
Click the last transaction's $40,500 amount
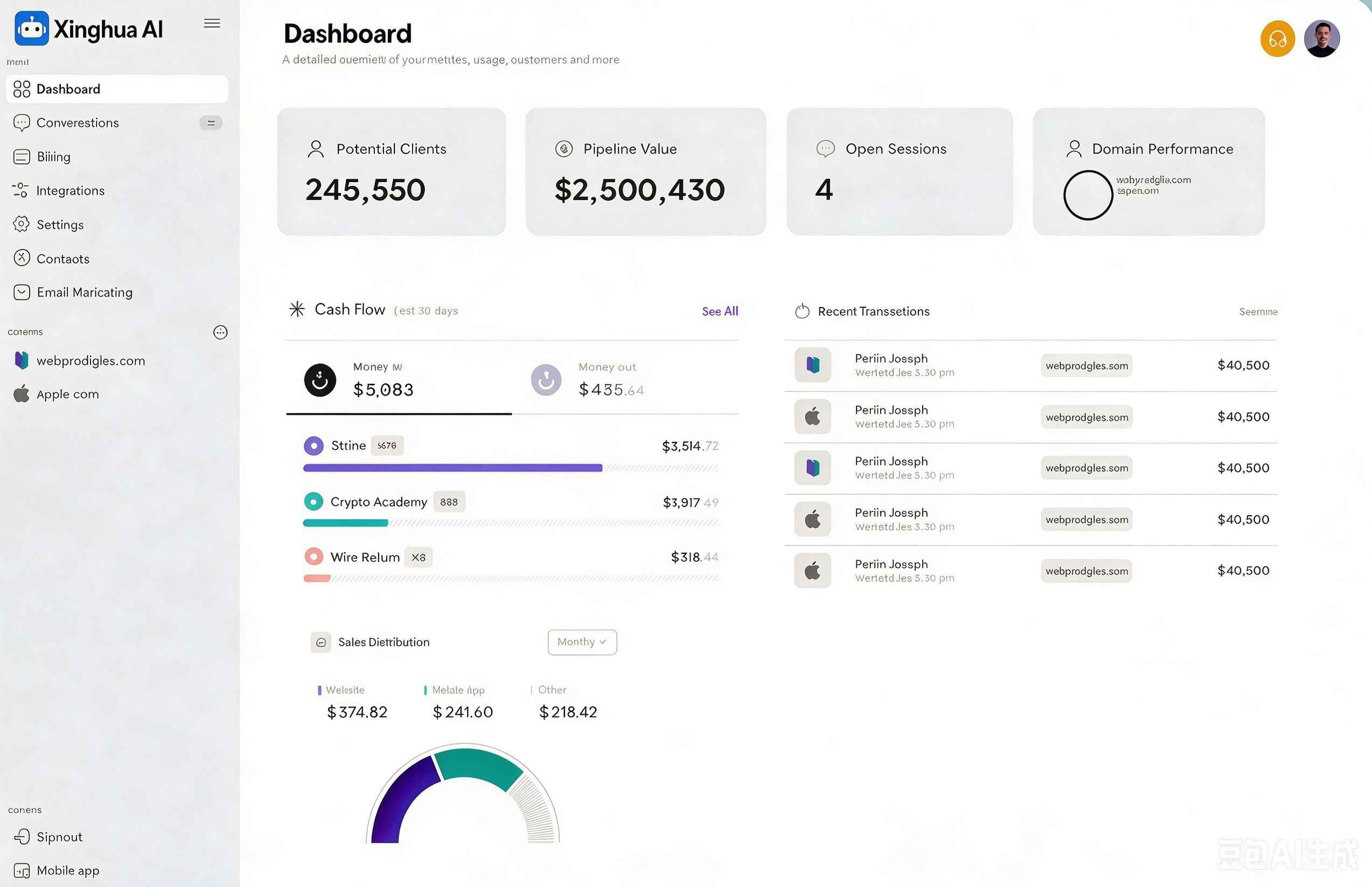(x=1243, y=571)
